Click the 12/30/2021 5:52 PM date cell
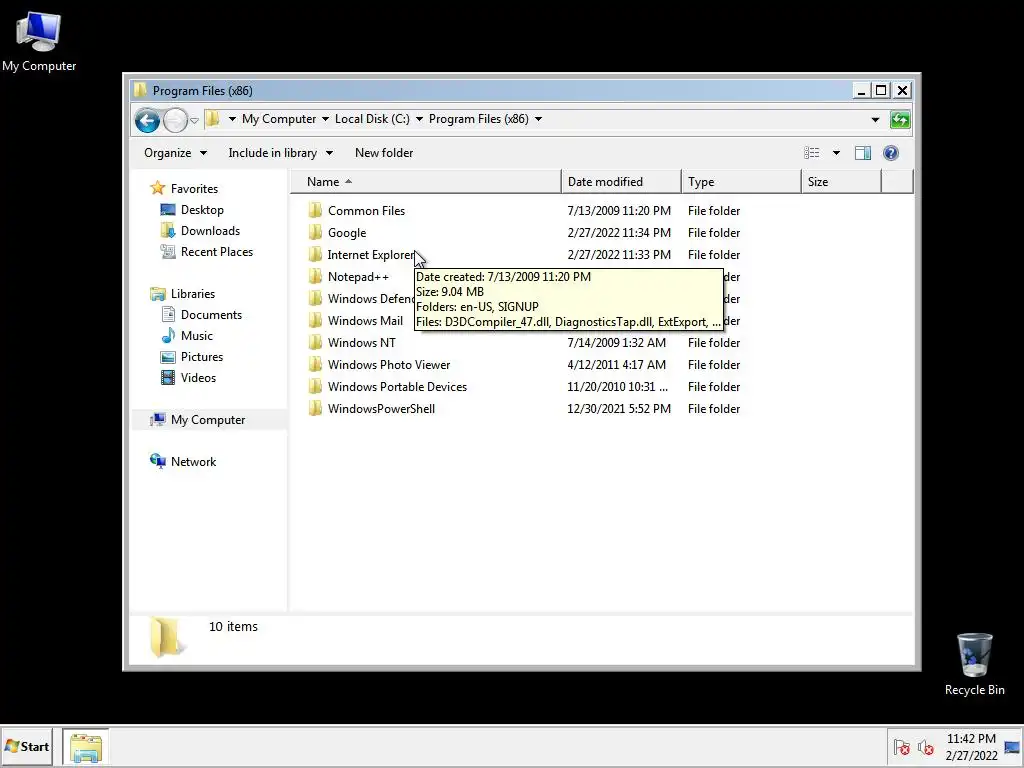Viewport: 1024px width, 768px height. (618, 409)
